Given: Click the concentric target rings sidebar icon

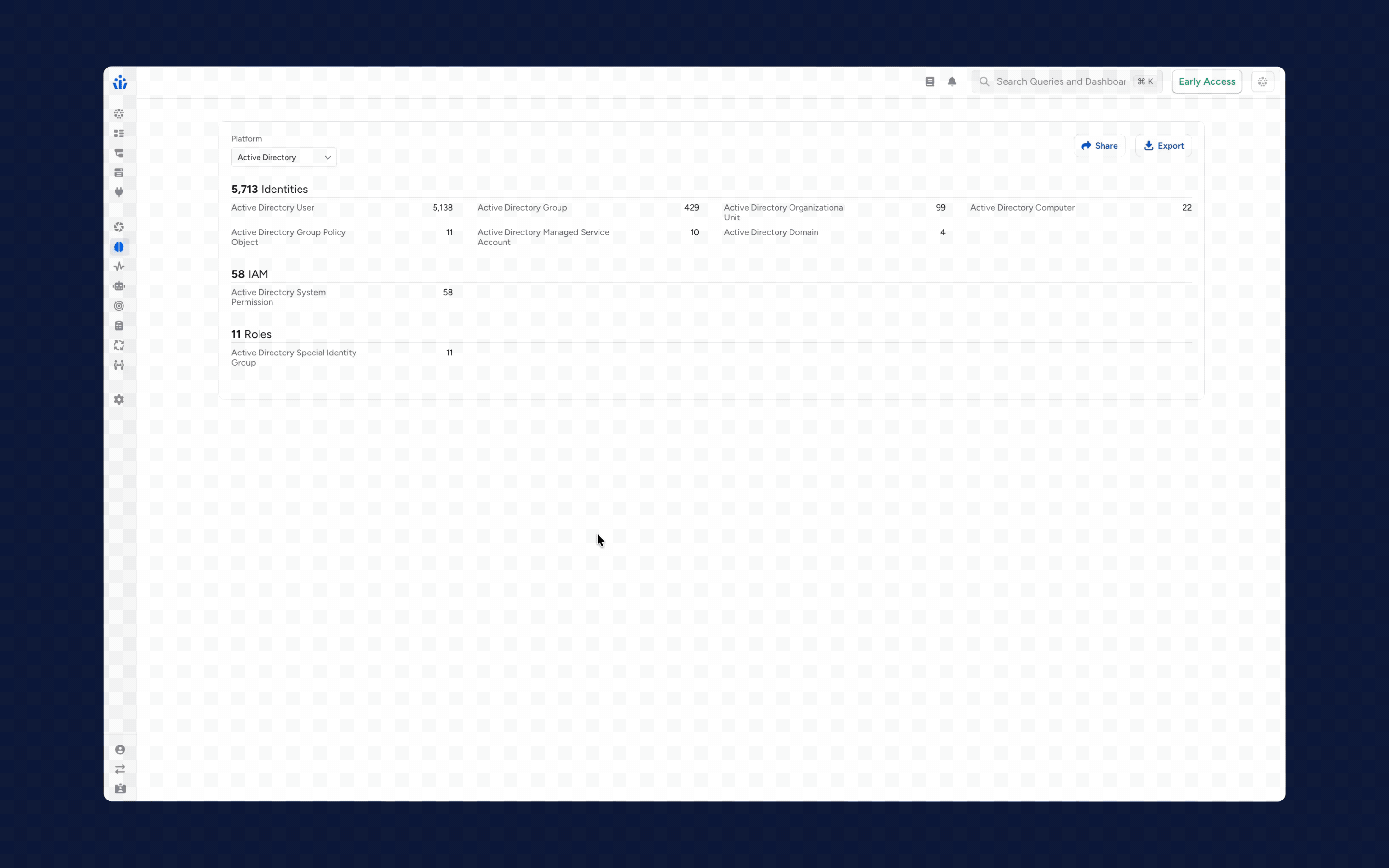Looking at the screenshot, I should (119, 306).
